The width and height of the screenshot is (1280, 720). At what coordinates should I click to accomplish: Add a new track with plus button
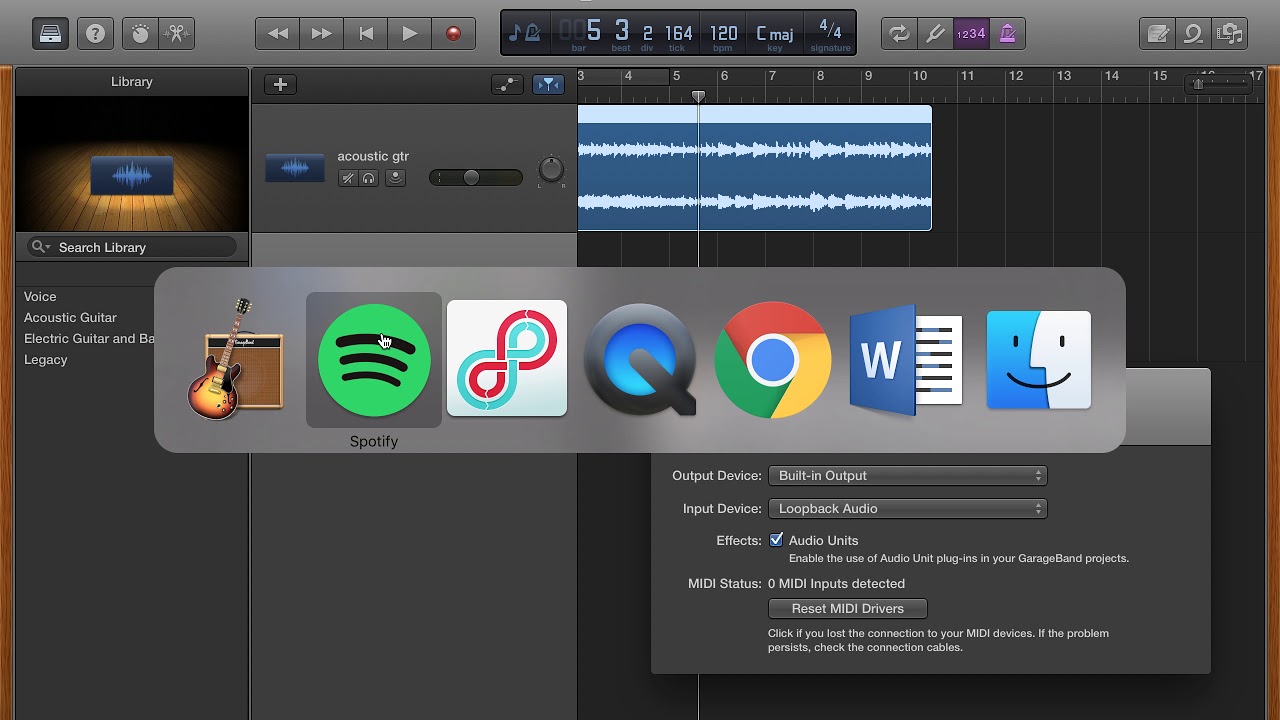280,85
